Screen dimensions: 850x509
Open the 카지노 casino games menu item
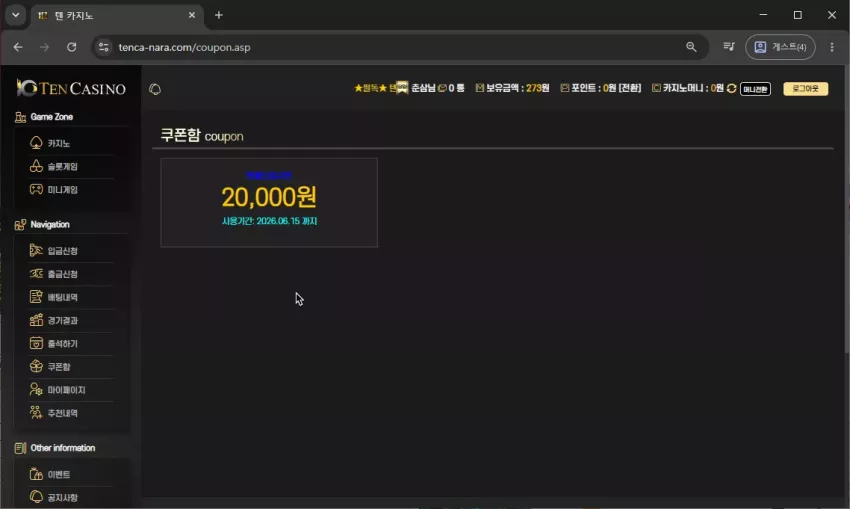point(59,143)
